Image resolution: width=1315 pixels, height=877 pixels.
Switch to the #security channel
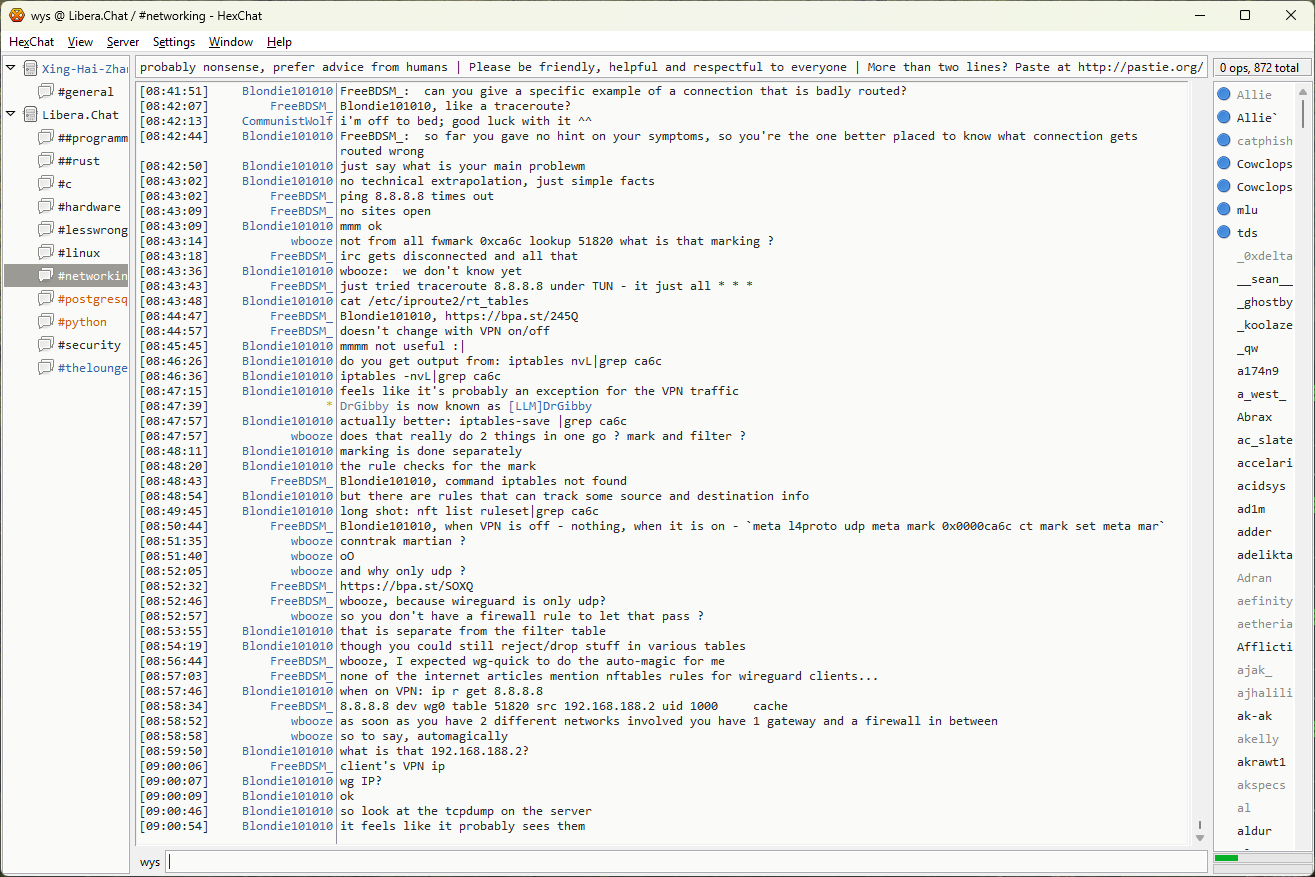[x=88, y=345]
